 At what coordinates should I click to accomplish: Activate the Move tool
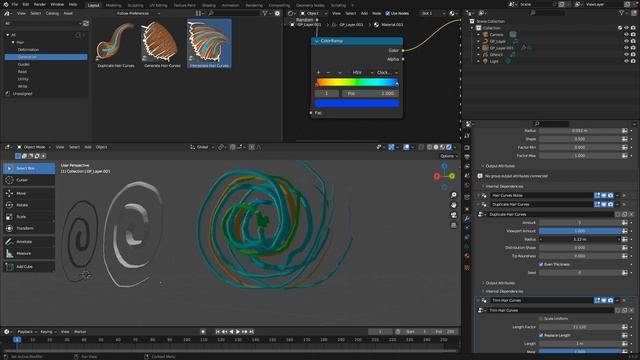point(29,193)
